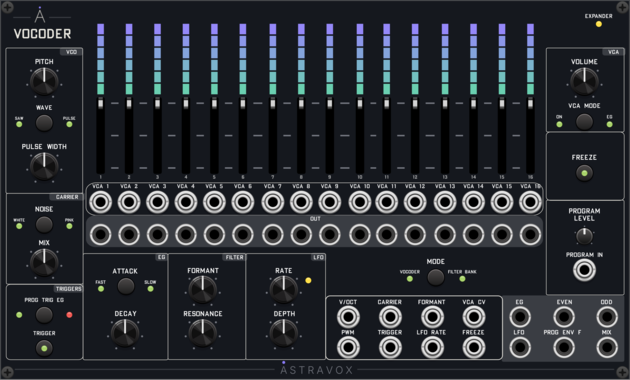Click the PWM input jack

click(x=348, y=347)
